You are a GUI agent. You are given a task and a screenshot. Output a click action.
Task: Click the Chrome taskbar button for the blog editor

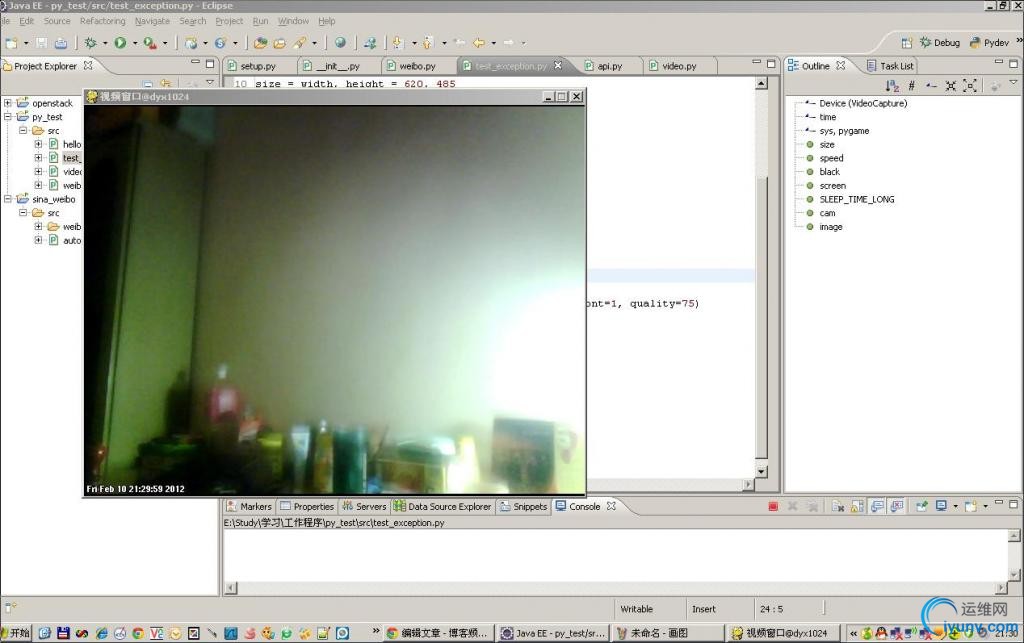[x=438, y=633]
